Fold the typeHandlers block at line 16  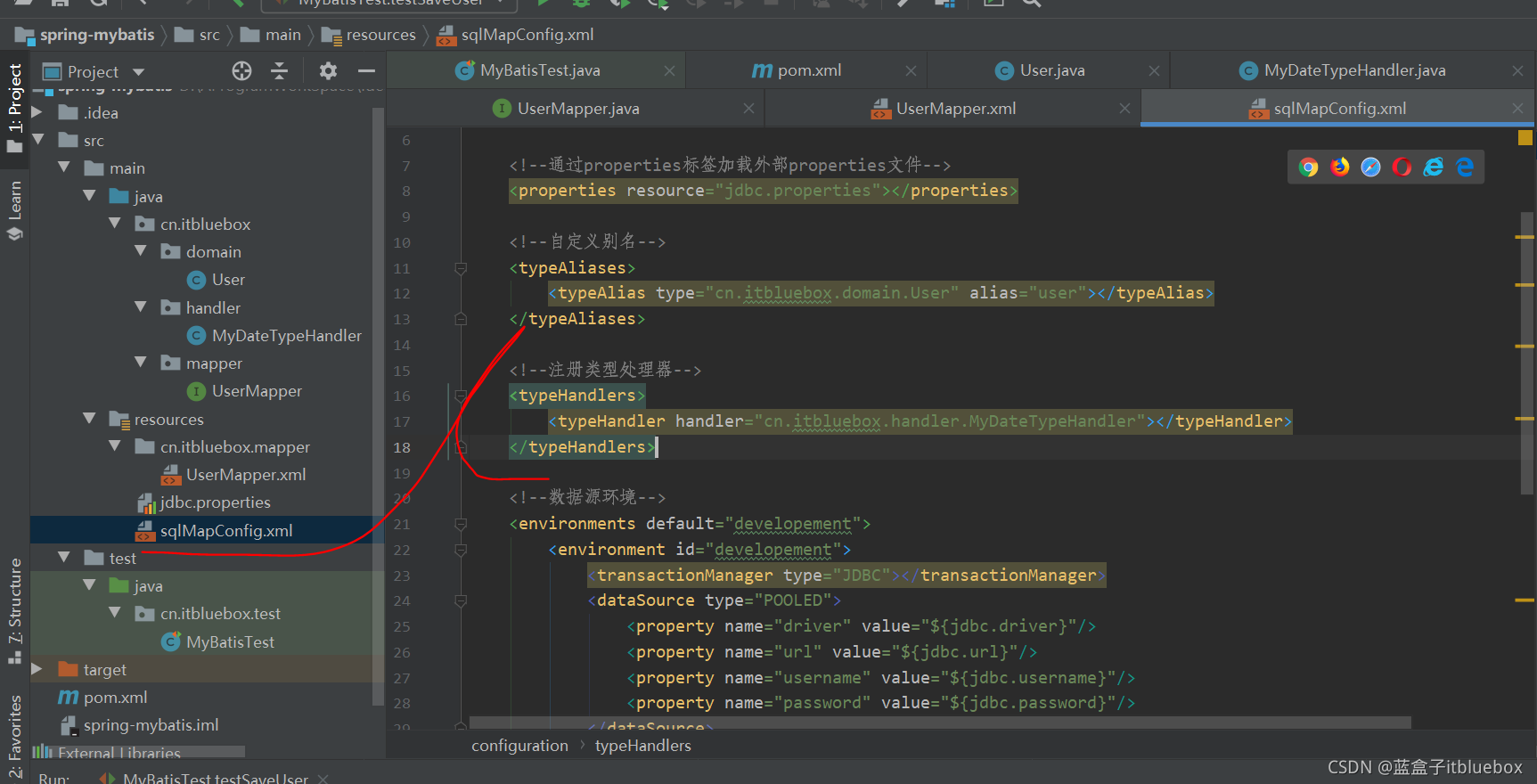pos(461,396)
